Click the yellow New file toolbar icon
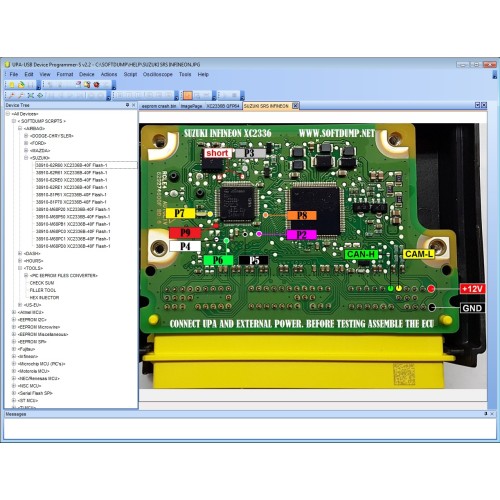Image resolution: width=500 pixels, height=500 pixels. (x=12, y=85)
